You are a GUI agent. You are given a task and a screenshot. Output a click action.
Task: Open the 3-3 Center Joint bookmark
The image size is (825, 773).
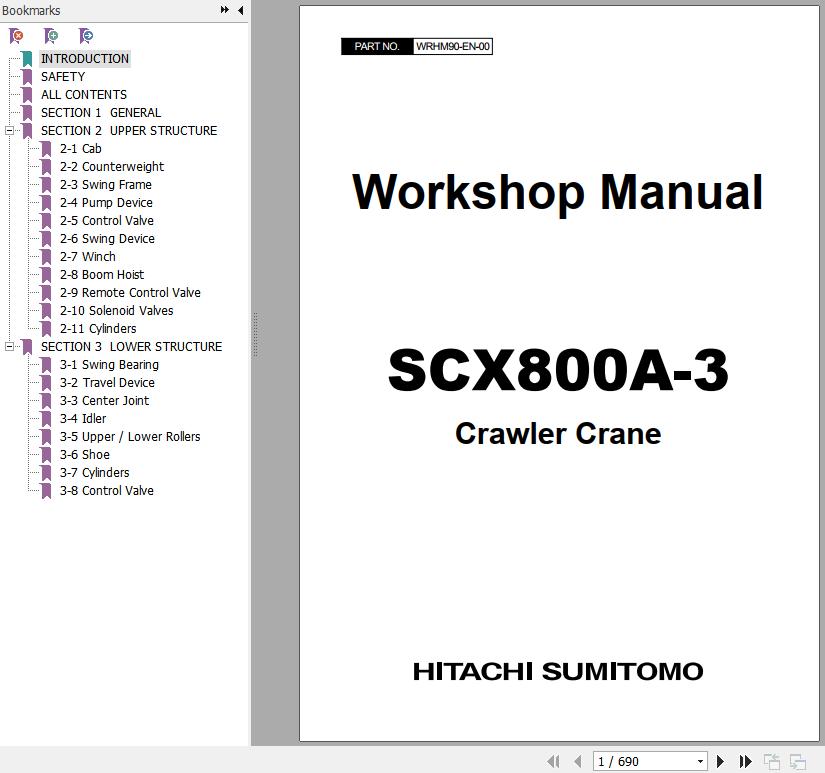click(x=104, y=401)
